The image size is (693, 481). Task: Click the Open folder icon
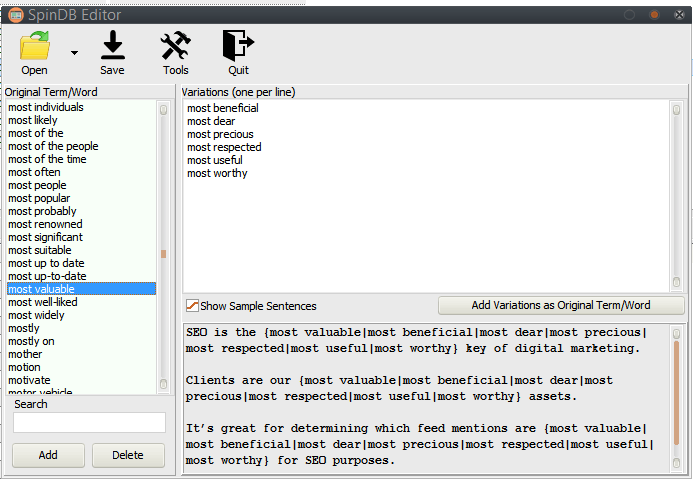[34, 45]
